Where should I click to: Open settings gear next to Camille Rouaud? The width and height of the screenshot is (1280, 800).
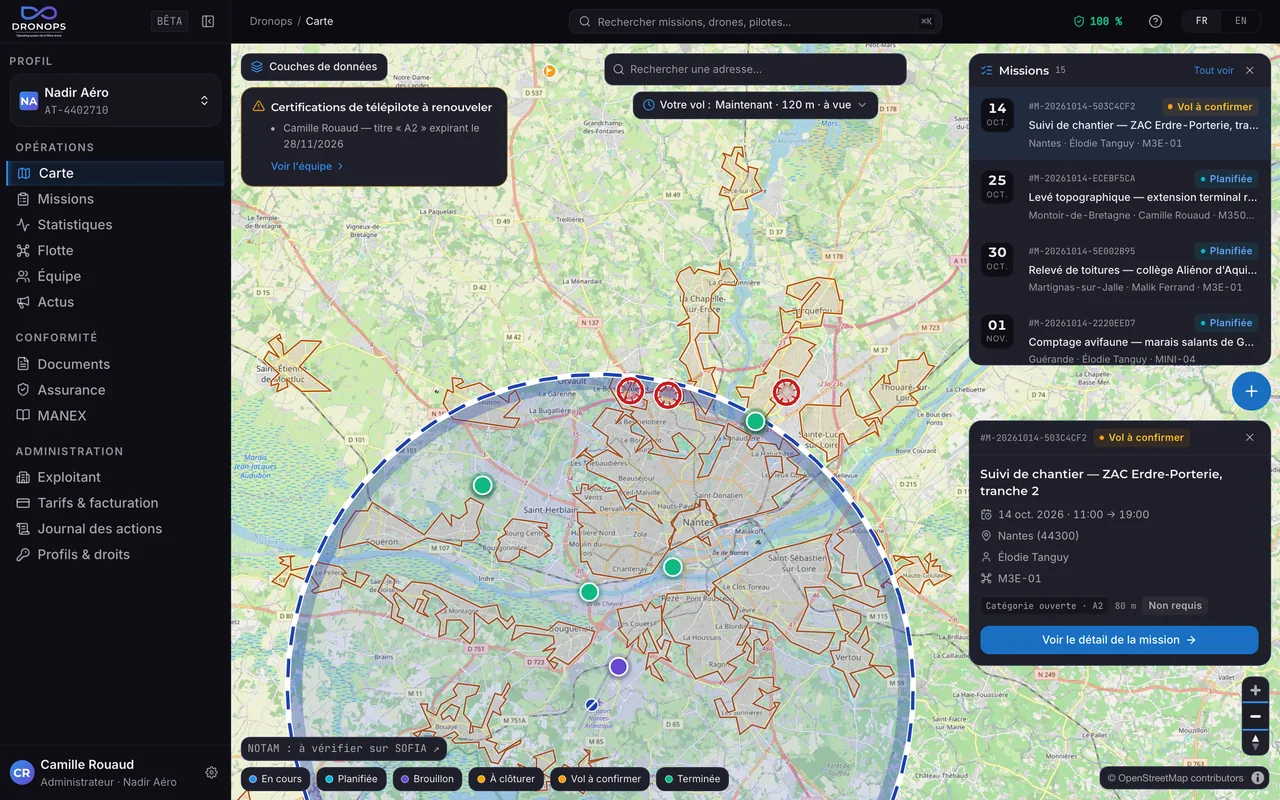pyautogui.click(x=211, y=772)
